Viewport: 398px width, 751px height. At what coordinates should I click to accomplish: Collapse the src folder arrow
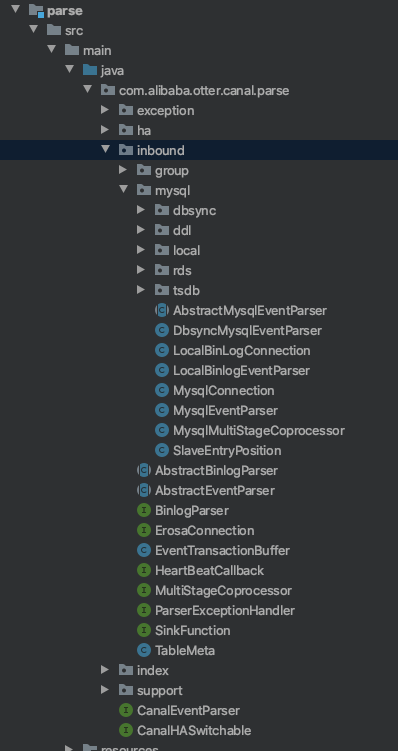[x=34, y=30]
